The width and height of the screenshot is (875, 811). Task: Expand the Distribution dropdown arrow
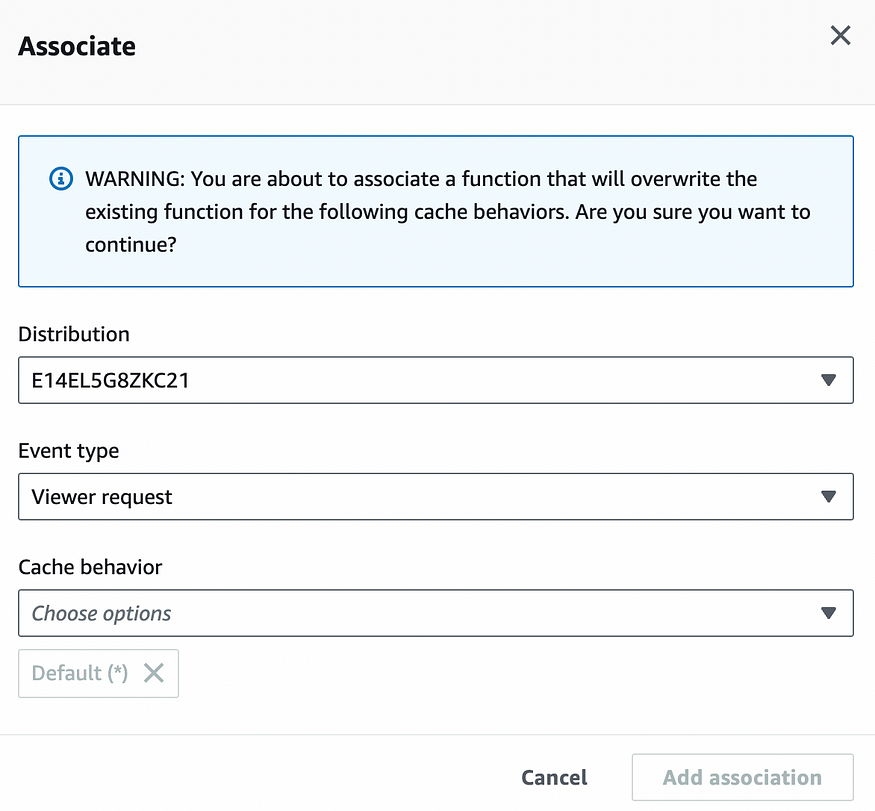(x=828, y=380)
